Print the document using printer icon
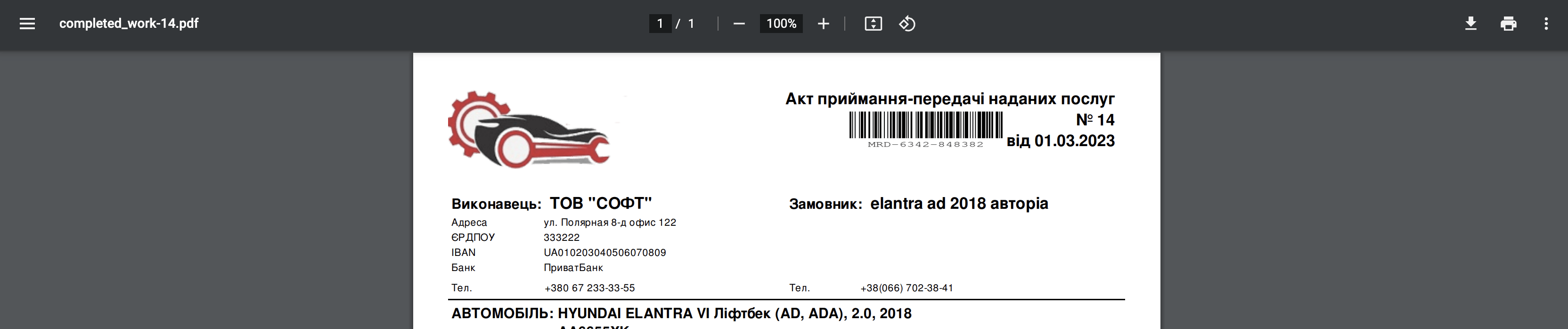 (x=1508, y=24)
